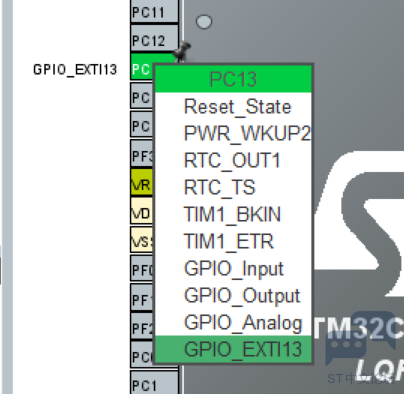Click the PC11 pin box
The height and width of the screenshot is (394, 404).
[x=154, y=12]
